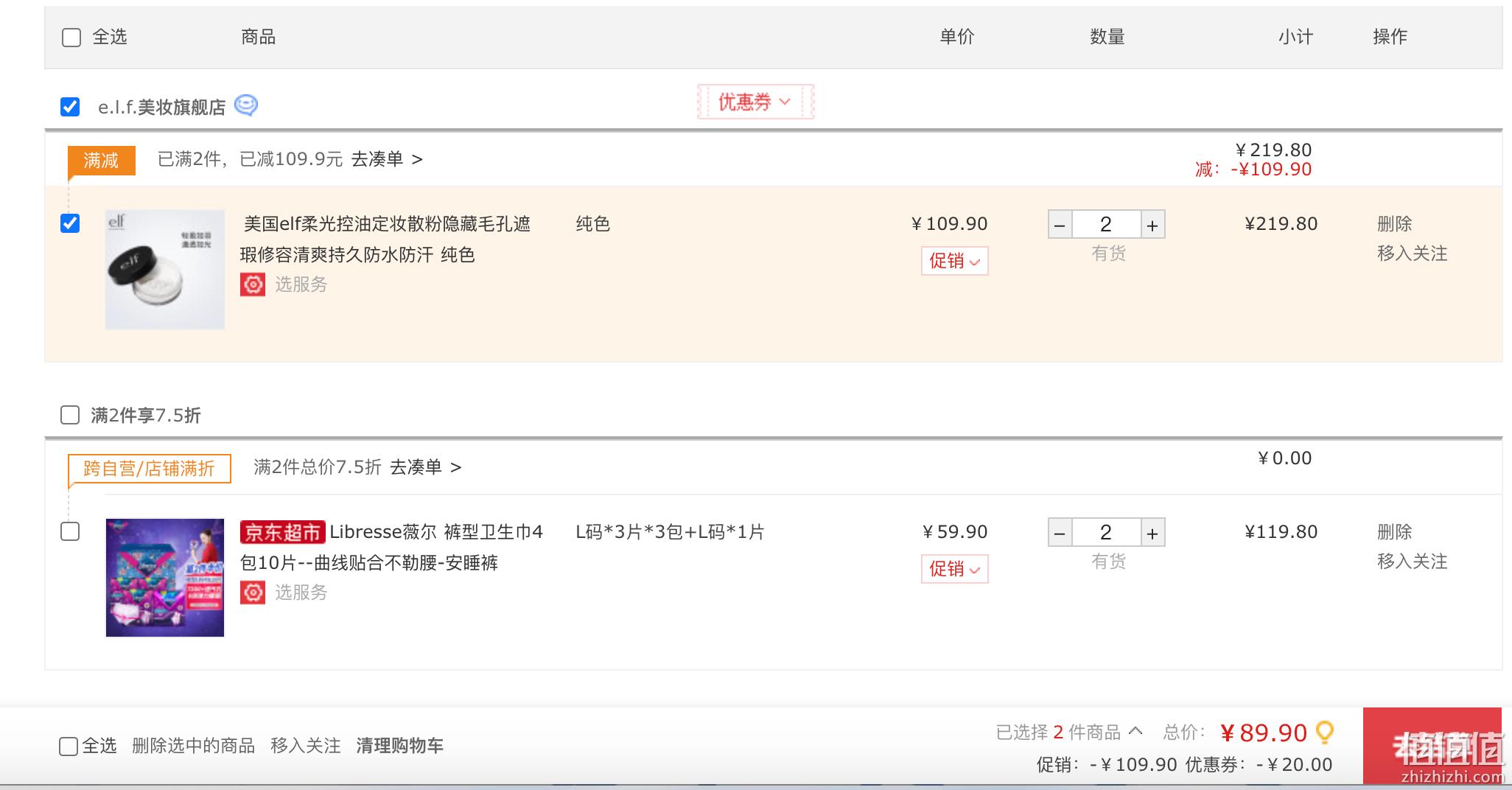
Task: Click 清理购物车 link
Action: coord(400,746)
